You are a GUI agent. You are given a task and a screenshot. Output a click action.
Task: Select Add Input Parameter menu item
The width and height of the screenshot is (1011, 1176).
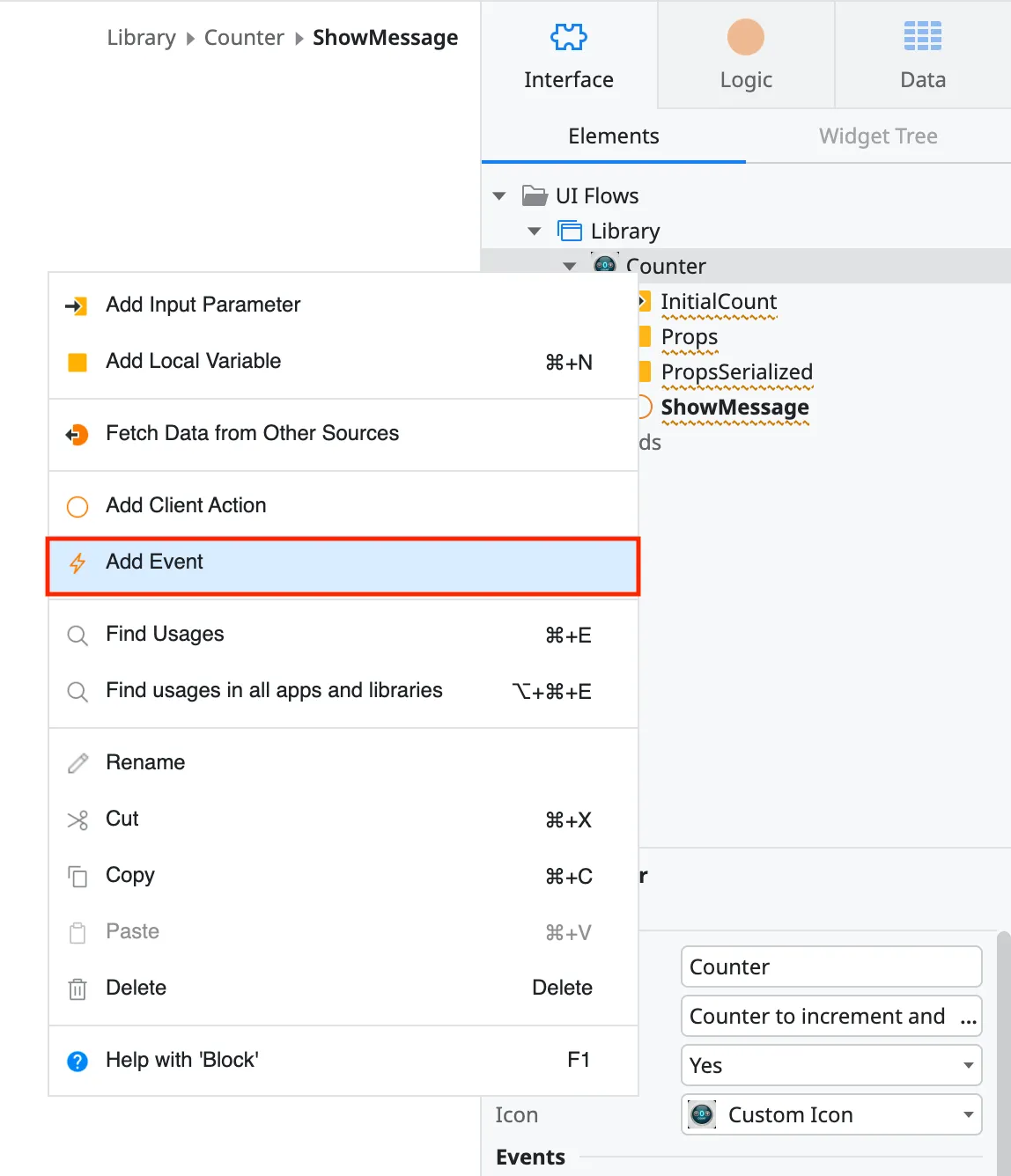203,305
